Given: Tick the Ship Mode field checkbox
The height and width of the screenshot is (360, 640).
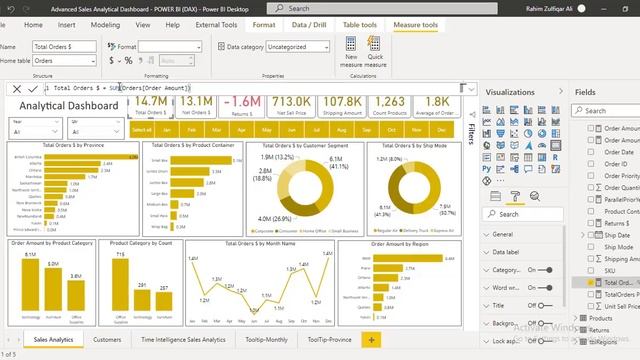Looking at the screenshot, I should tap(591, 247).
